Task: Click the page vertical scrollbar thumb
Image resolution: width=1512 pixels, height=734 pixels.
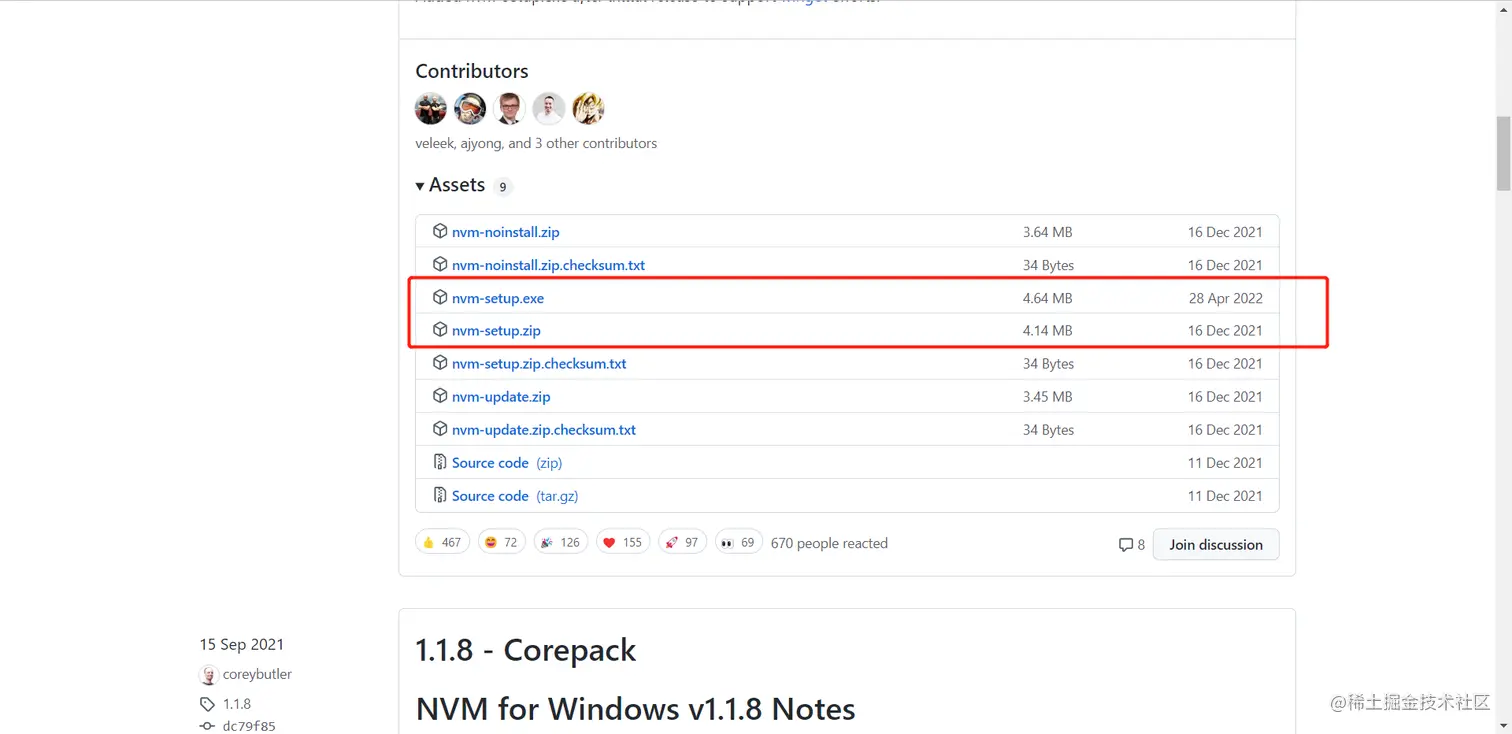Action: [1503, 153]
